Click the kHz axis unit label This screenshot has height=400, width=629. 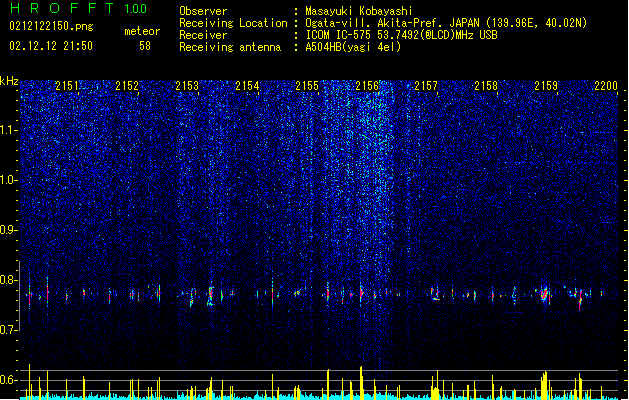click(x=9, y=81)
